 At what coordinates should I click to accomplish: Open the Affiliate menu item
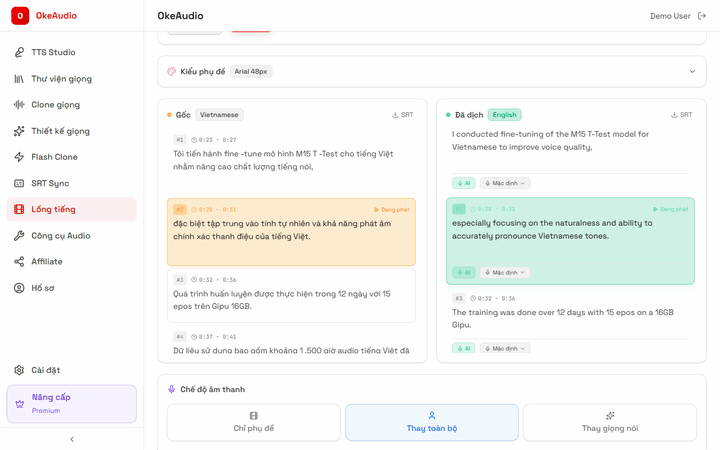point(46,262)
